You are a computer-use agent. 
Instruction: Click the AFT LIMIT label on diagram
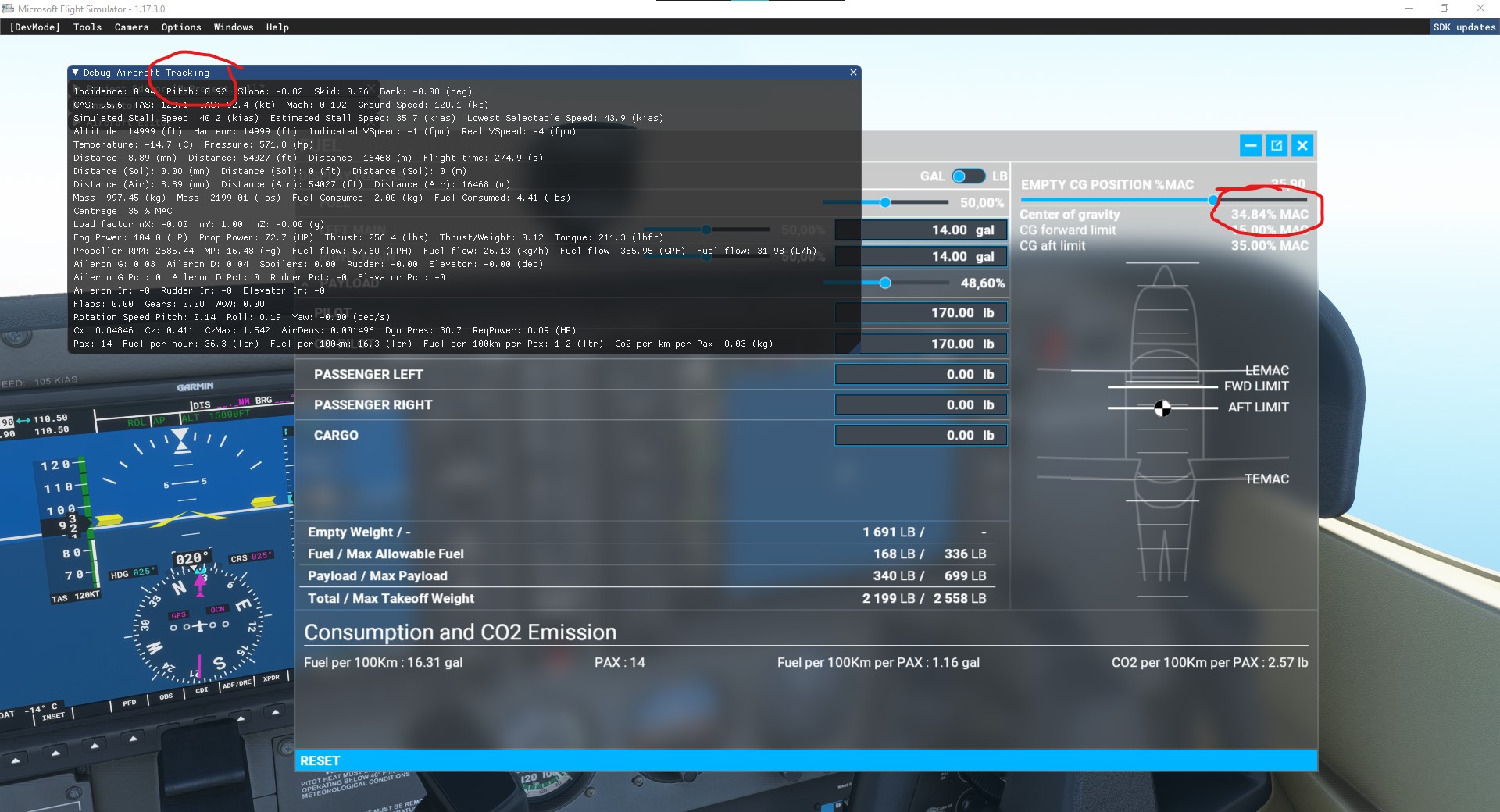point(1258,407)
